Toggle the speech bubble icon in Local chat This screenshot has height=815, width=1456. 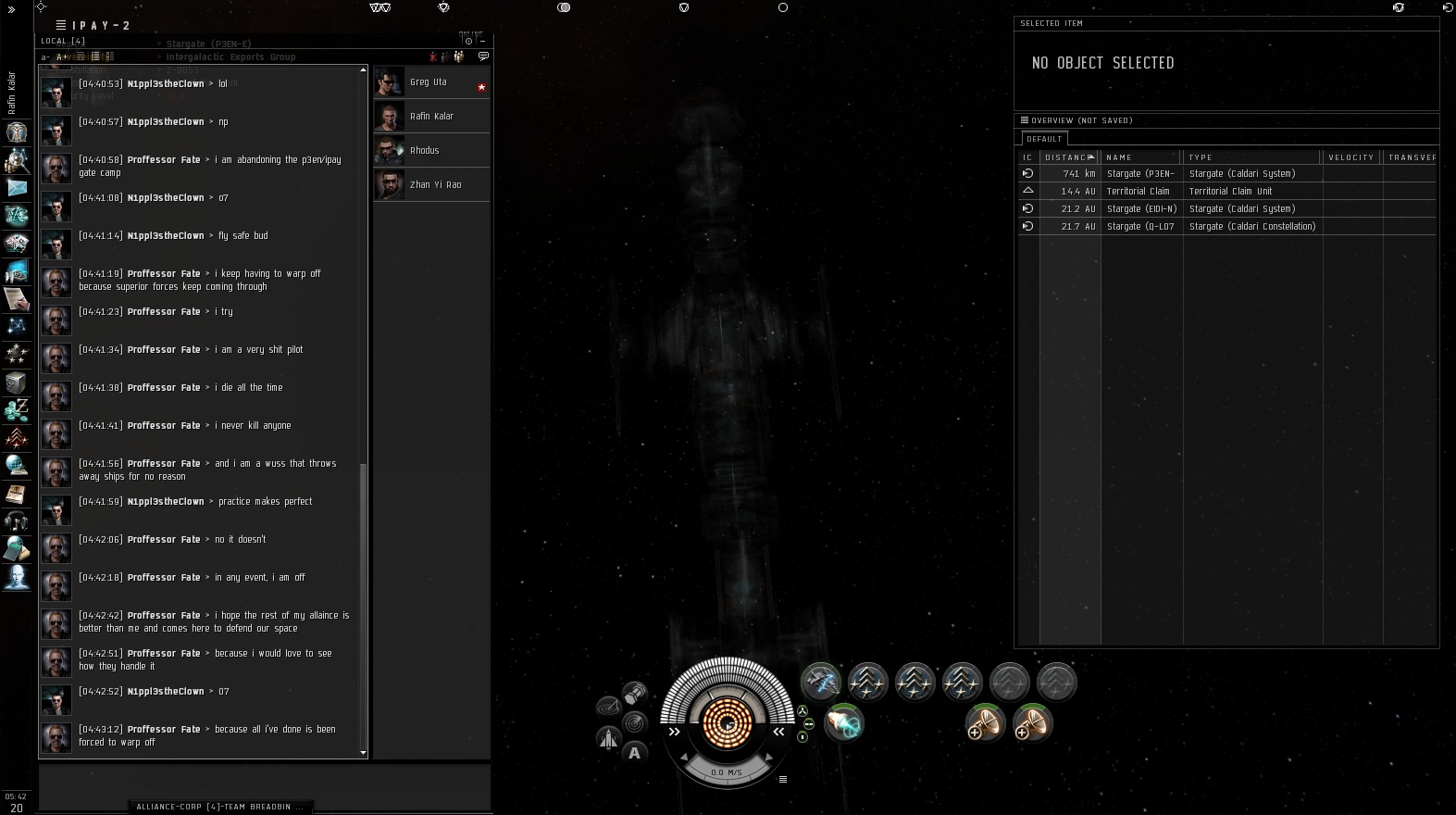pyautogui.click(x=483, y=56)
